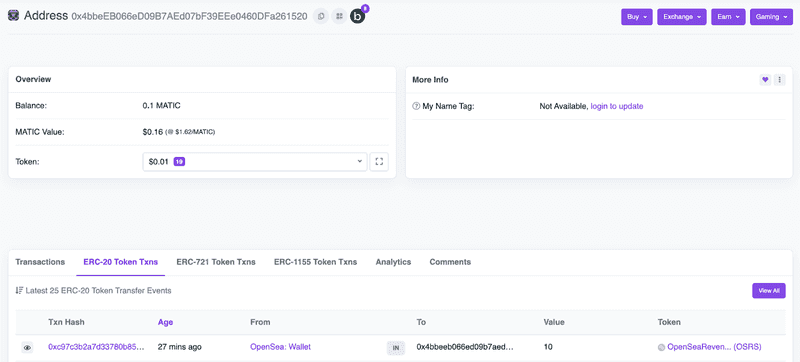Switch to the Analytics tab
This screenshot has height=362, width=800.
click(x=393, y=262)
